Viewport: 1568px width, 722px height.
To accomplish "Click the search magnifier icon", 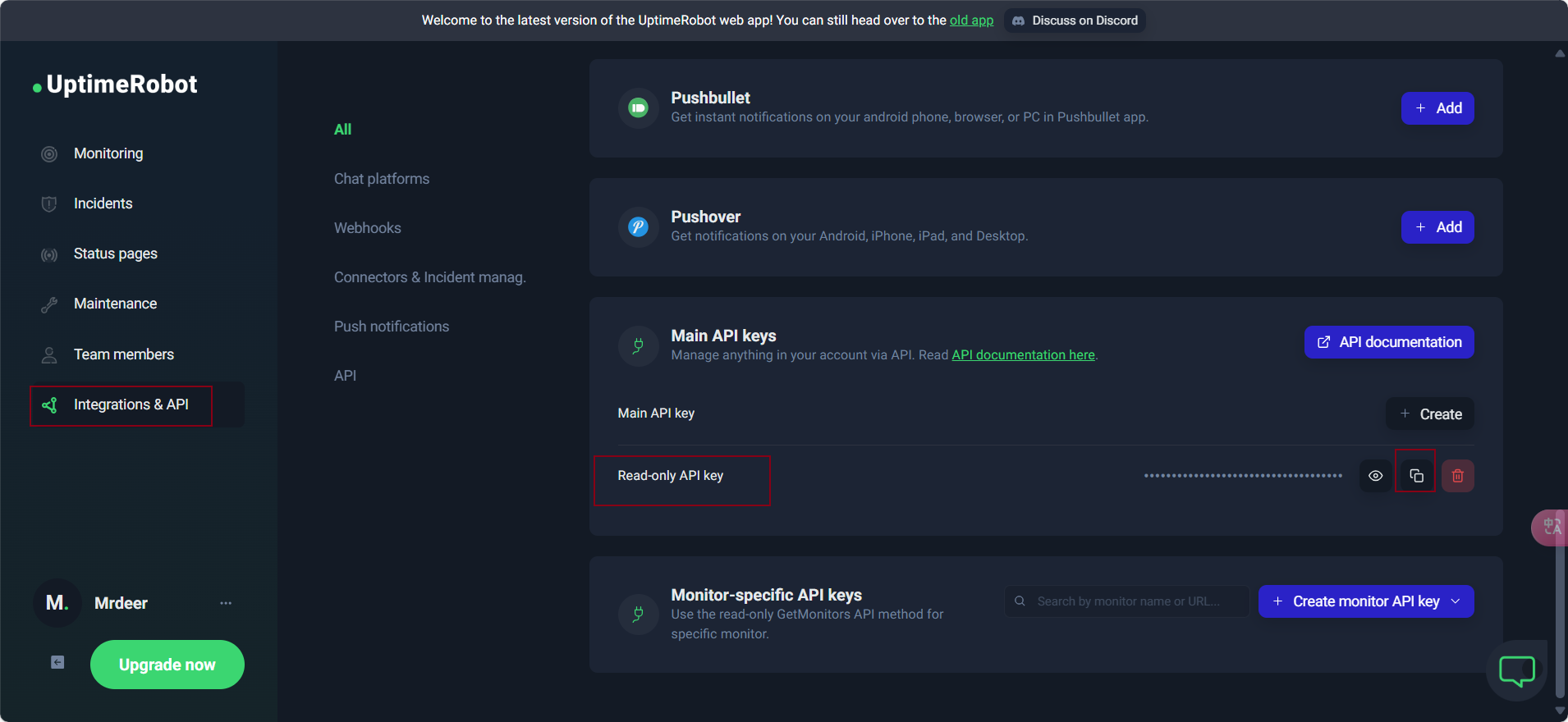I will [1020, 601].
